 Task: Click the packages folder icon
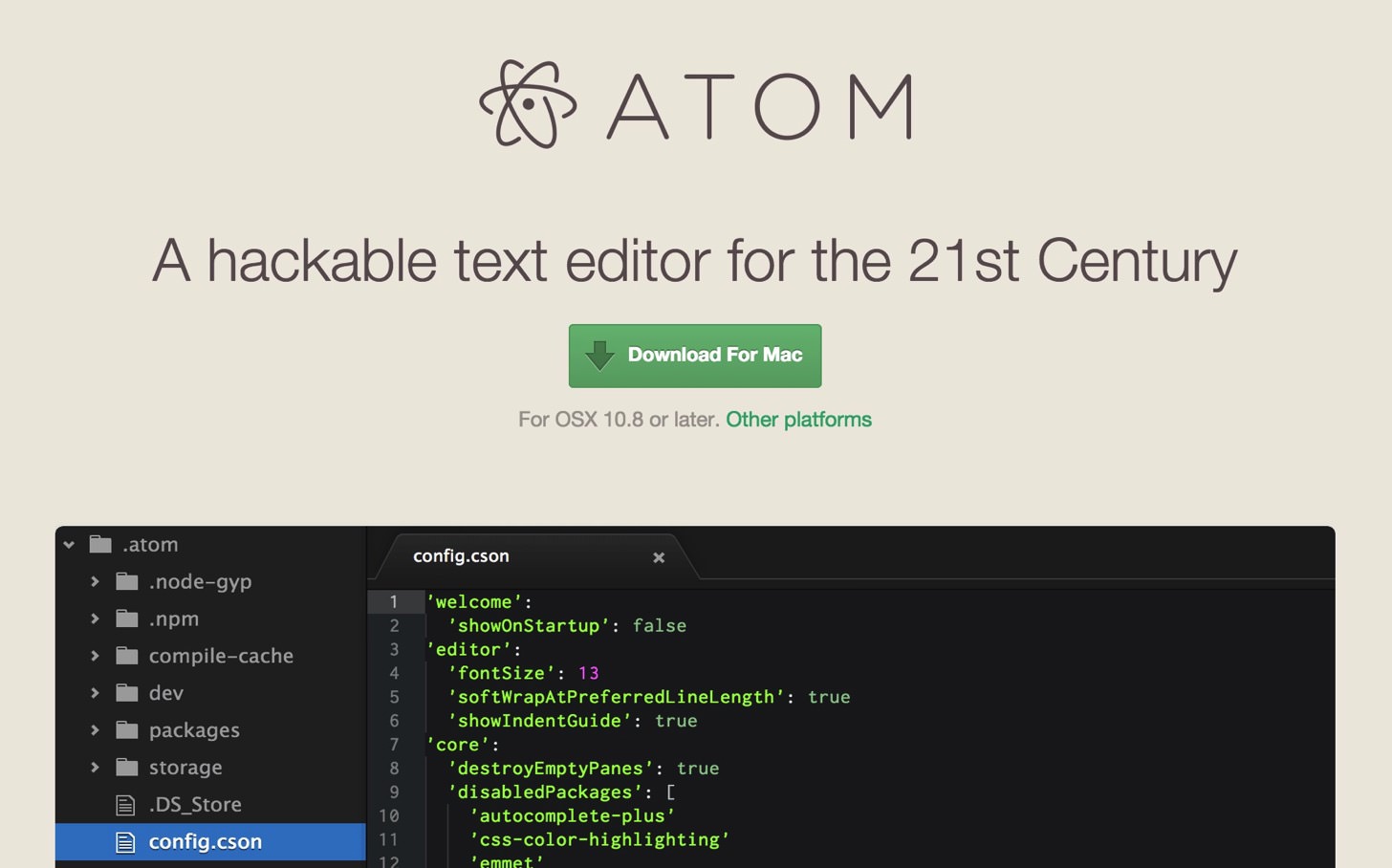point(127,730)
